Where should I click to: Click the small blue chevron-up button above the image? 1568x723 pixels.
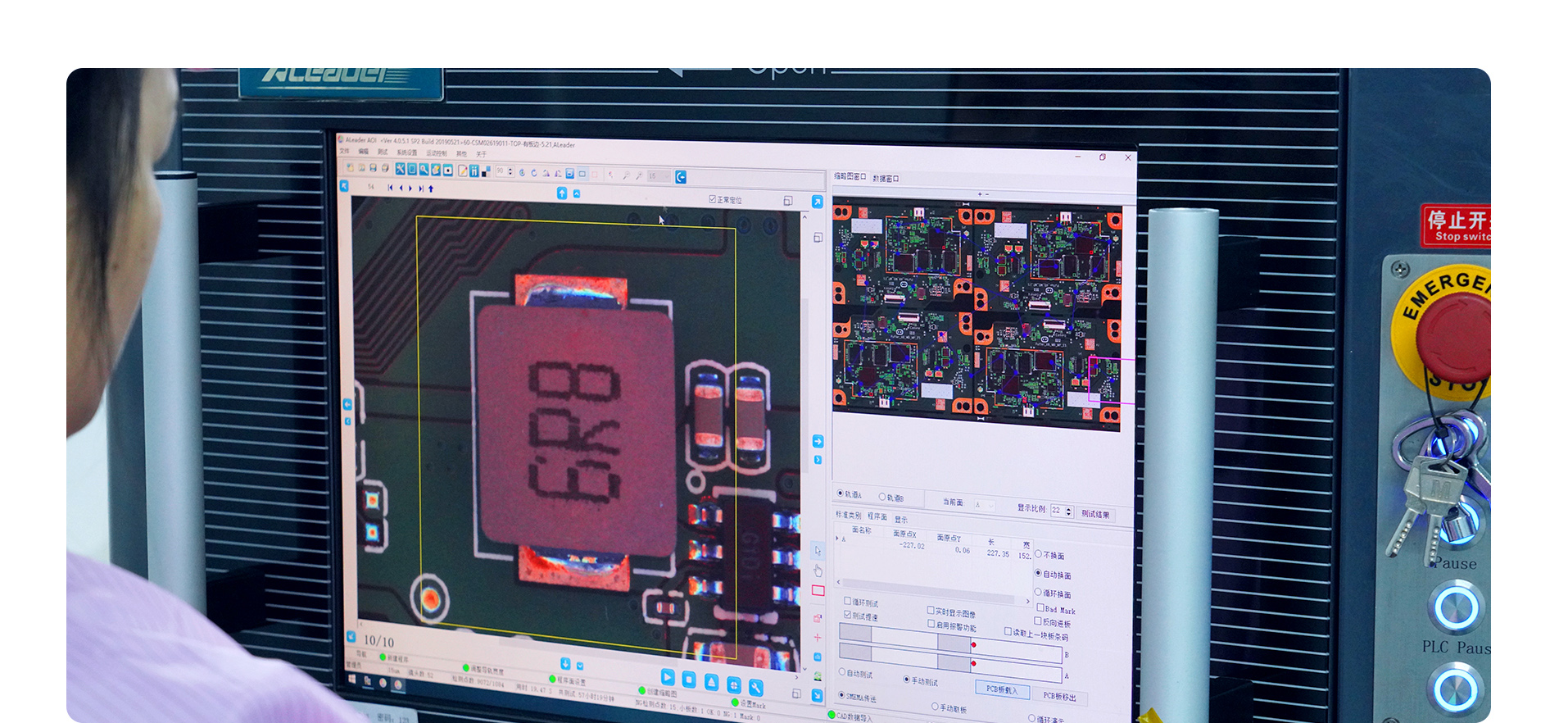coord(577,193)
